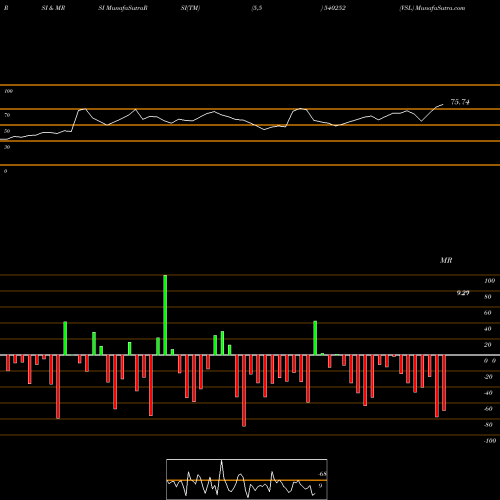Click the RSI axis label 30
Viewport: 500px width, 500px height.
[7, 147]
